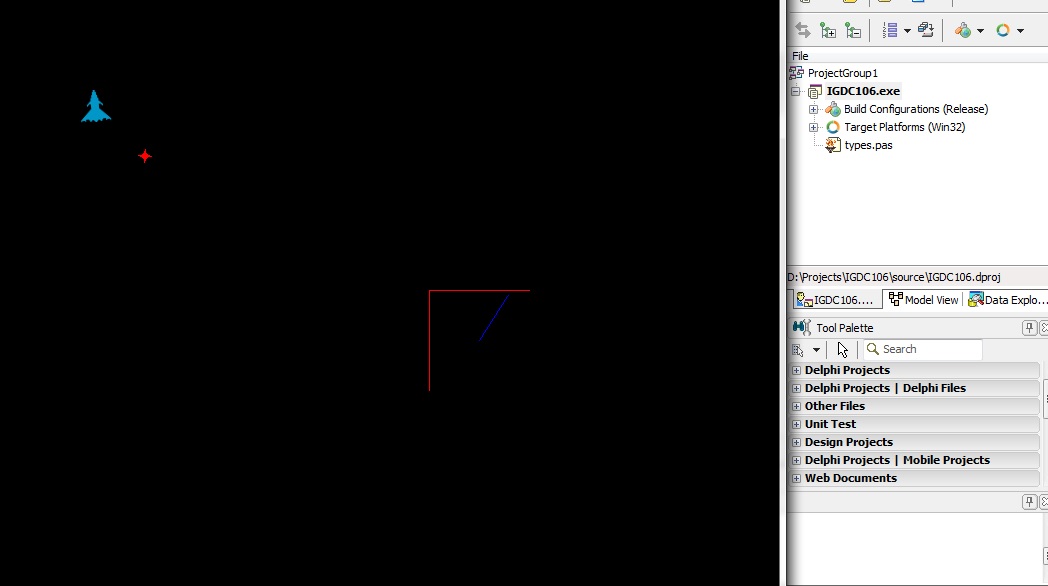Image resolution: width=1048 pixels, height=586 pixels.
Task: Select Target Platforms (Win32)
Action: point(904,127)
